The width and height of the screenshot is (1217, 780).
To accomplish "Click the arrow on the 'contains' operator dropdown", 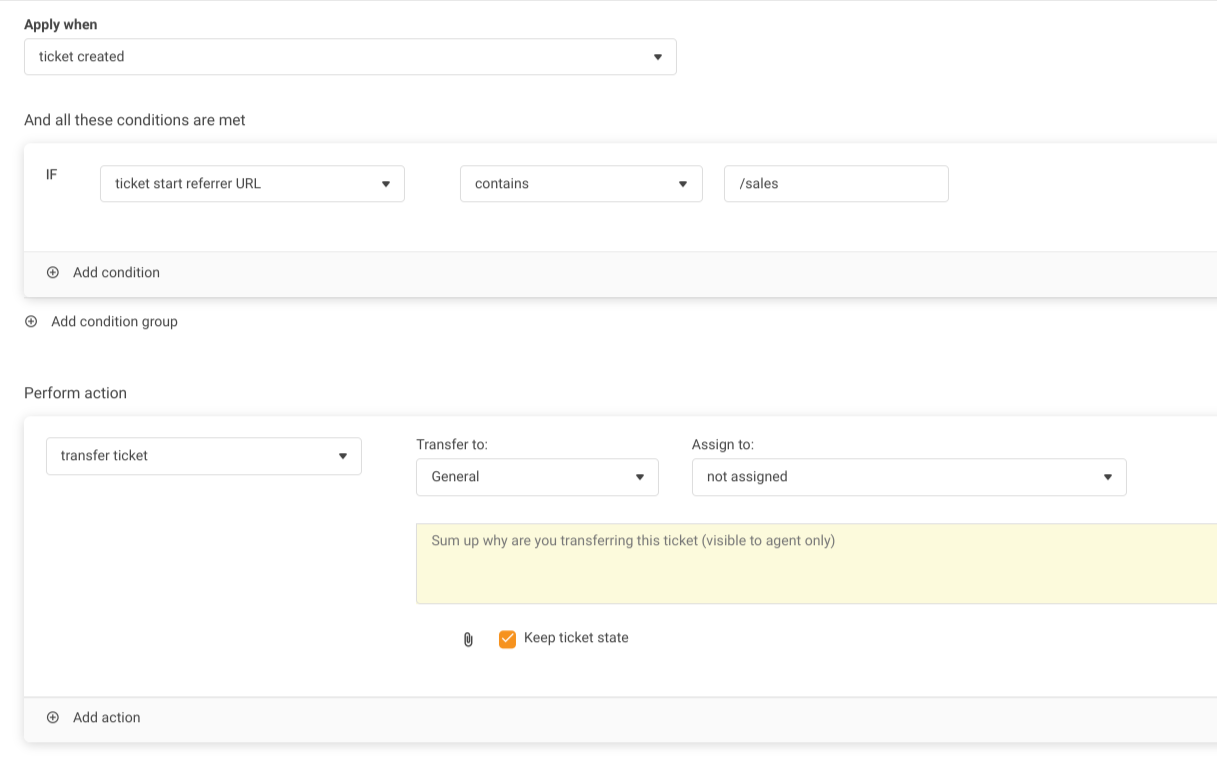I will coord(683,184).
